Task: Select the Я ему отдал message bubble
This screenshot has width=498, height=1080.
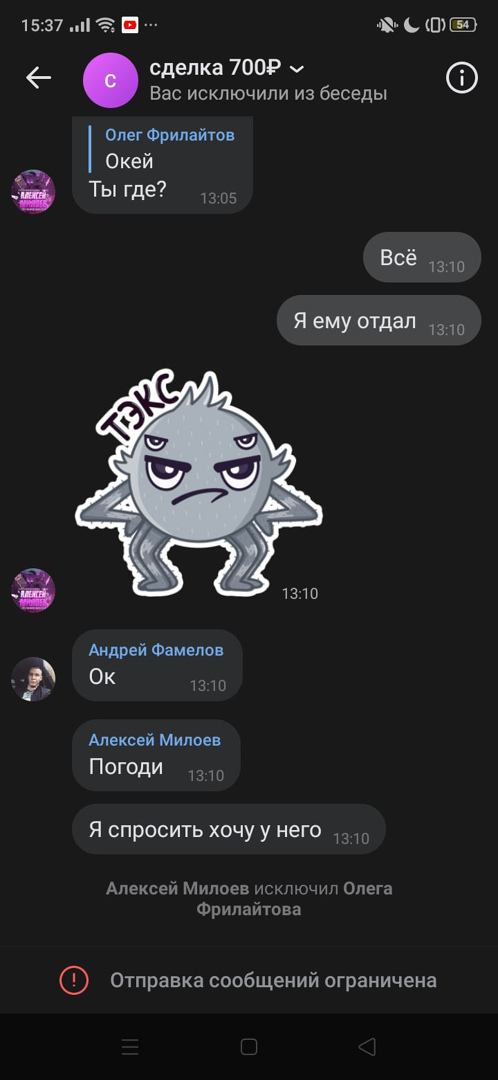Action: (x=379, y=320)
